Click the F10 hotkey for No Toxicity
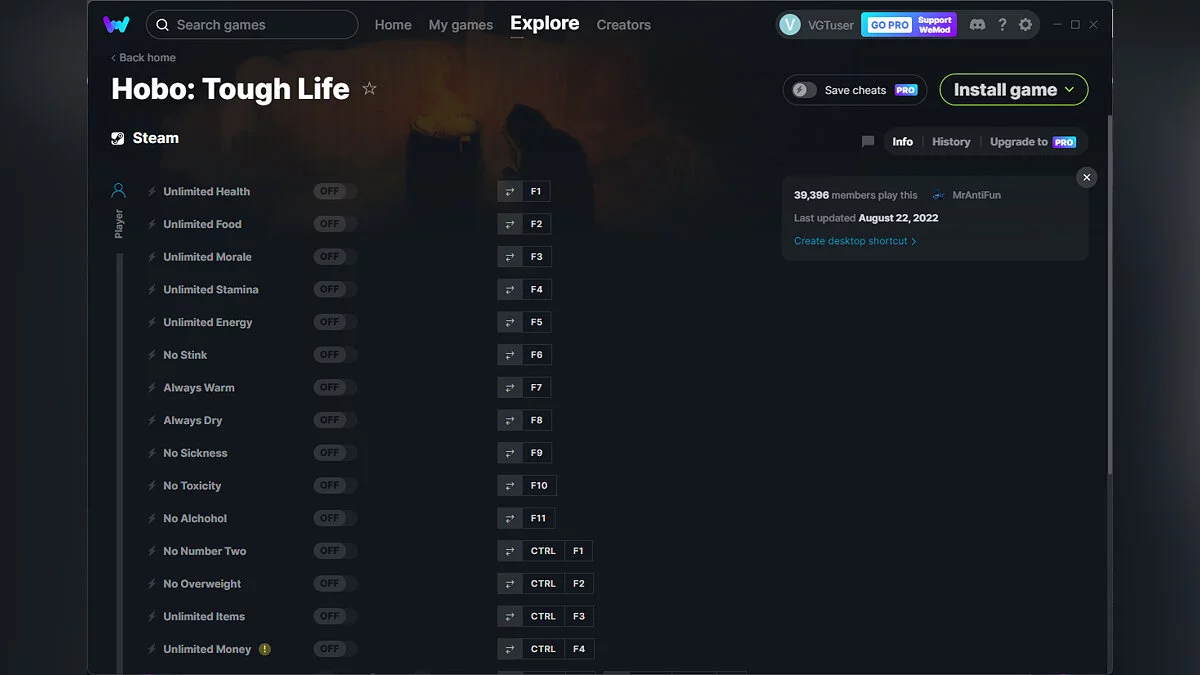Viewport: 1200px width, 675px height. 539,485
